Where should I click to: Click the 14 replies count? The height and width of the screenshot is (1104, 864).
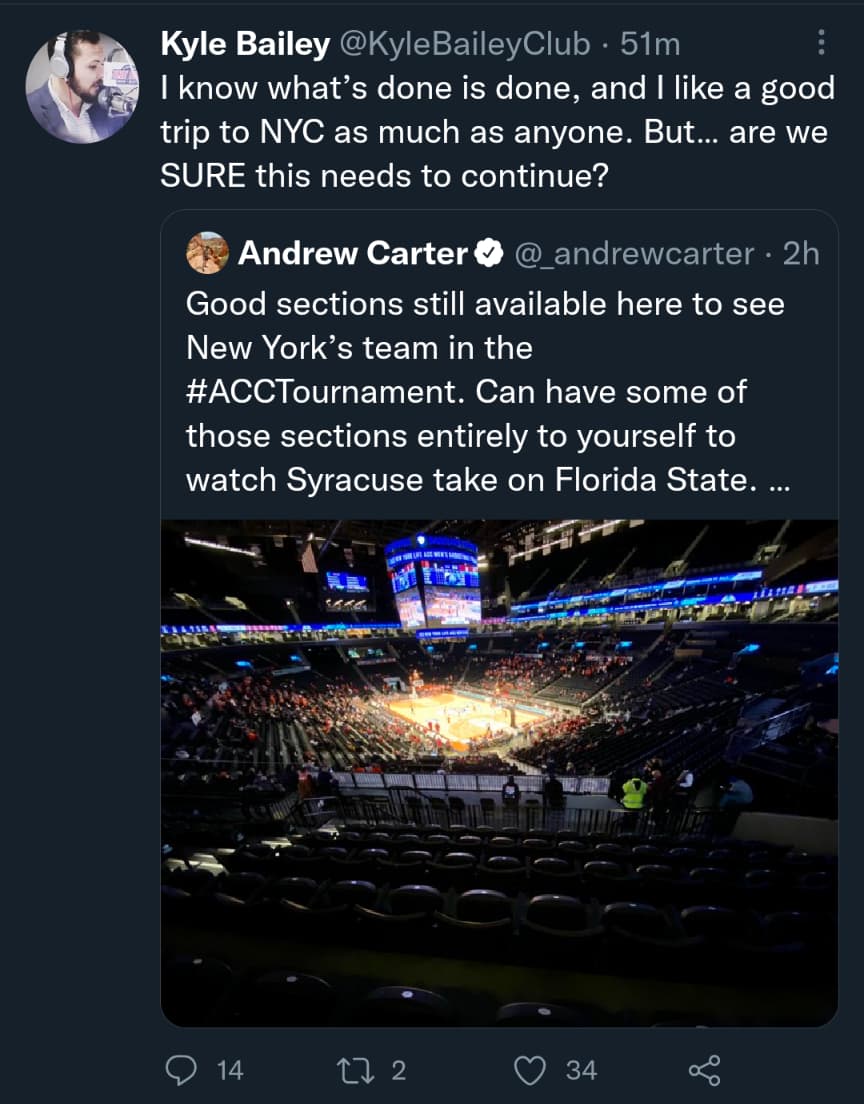click(x=229, y=1070)
